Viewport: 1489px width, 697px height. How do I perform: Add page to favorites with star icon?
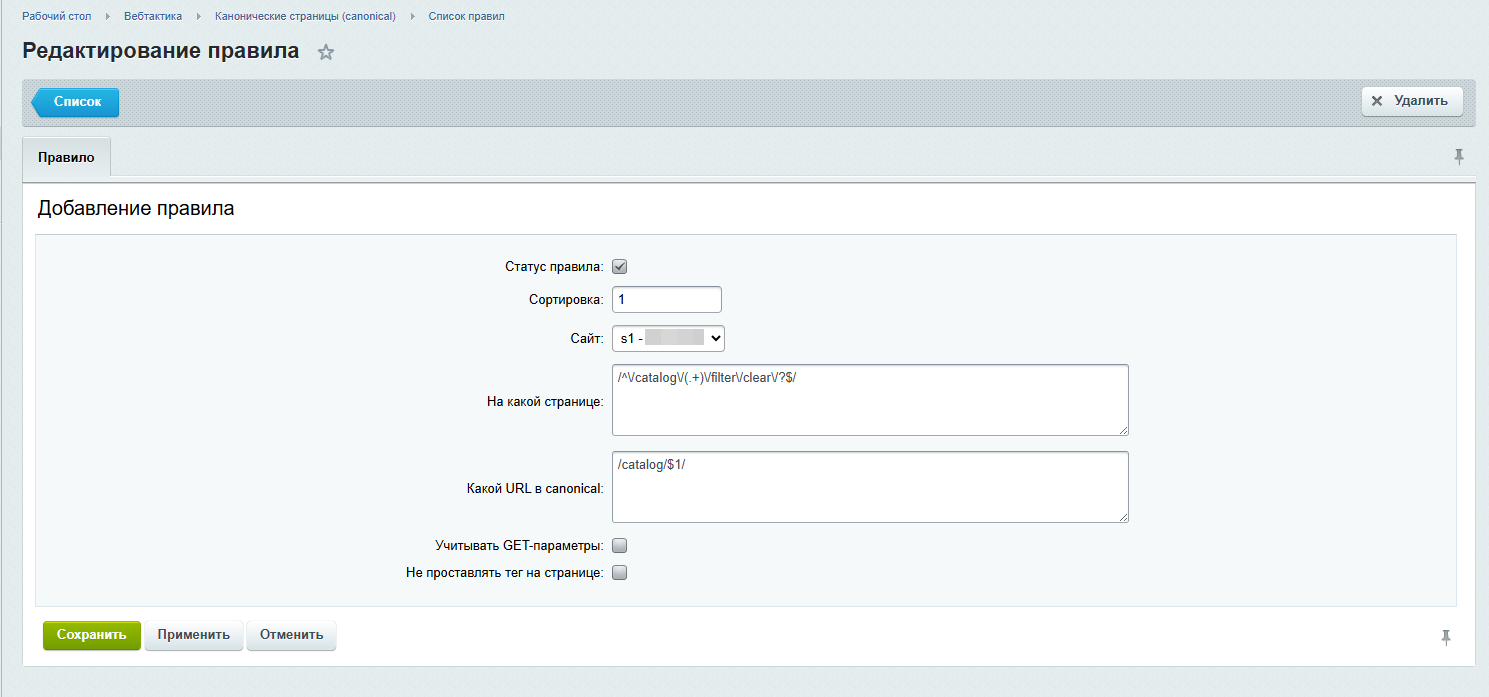click(326, 53)
